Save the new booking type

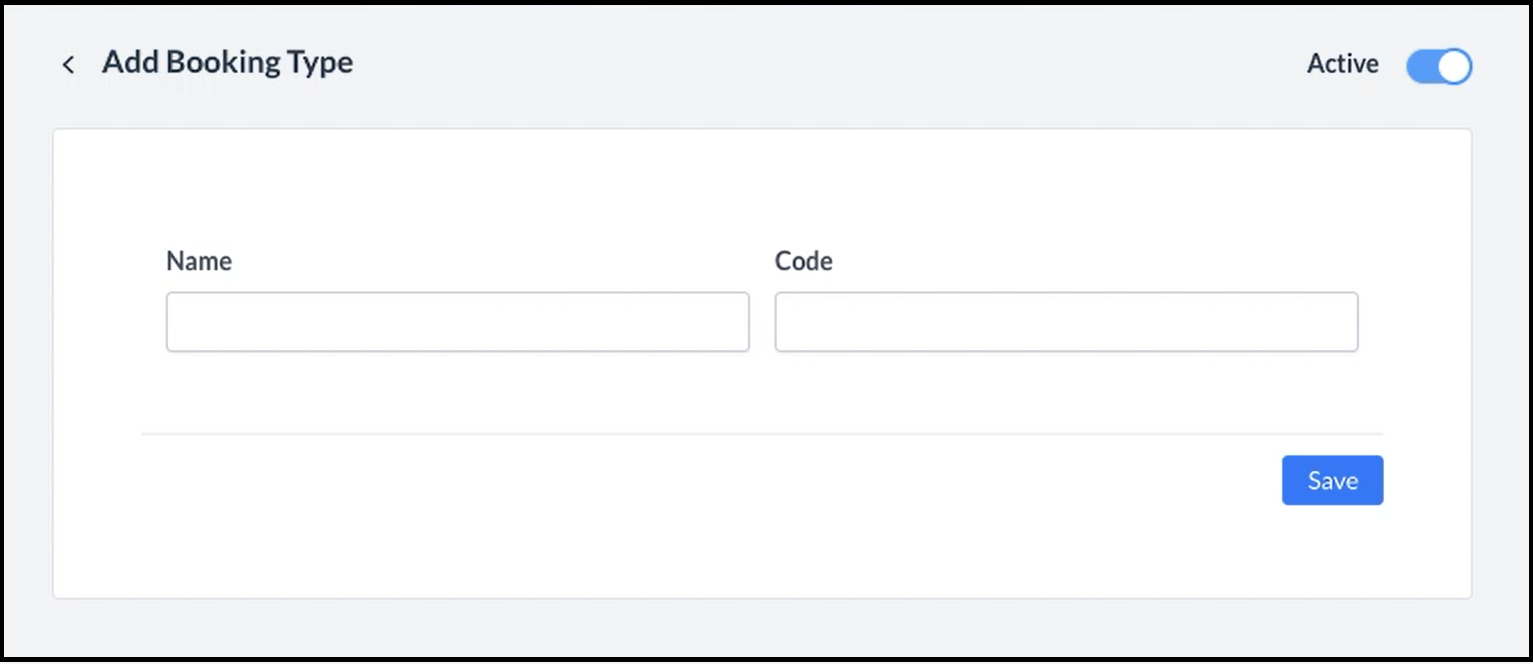pos(1332,480)
